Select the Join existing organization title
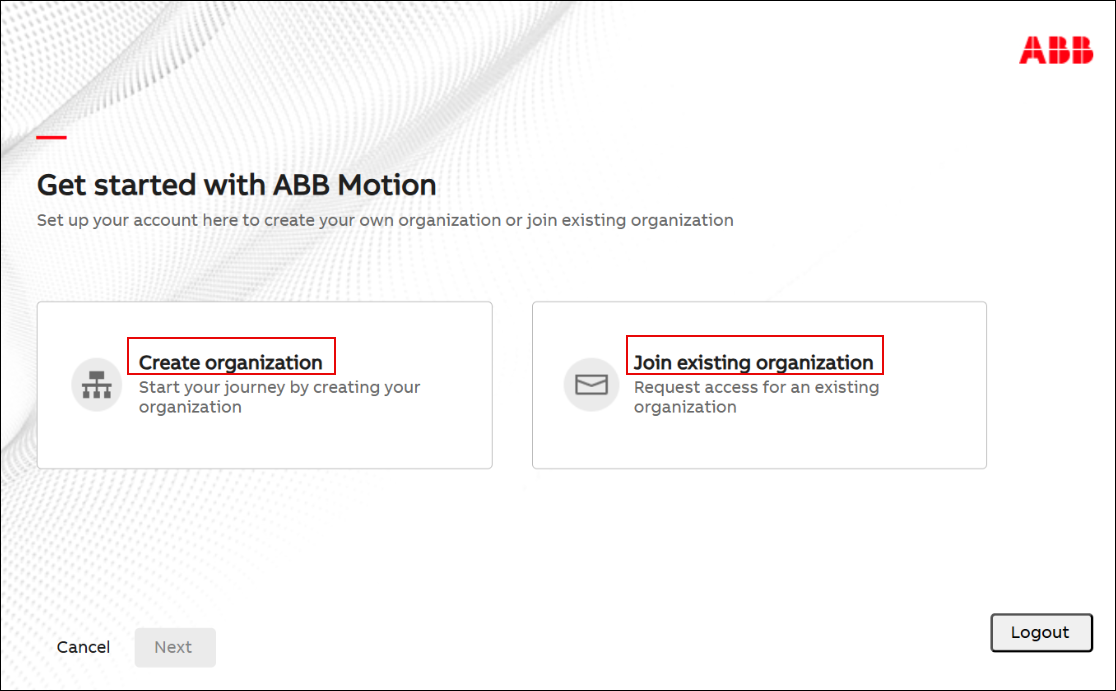 (x=753, y=362)
